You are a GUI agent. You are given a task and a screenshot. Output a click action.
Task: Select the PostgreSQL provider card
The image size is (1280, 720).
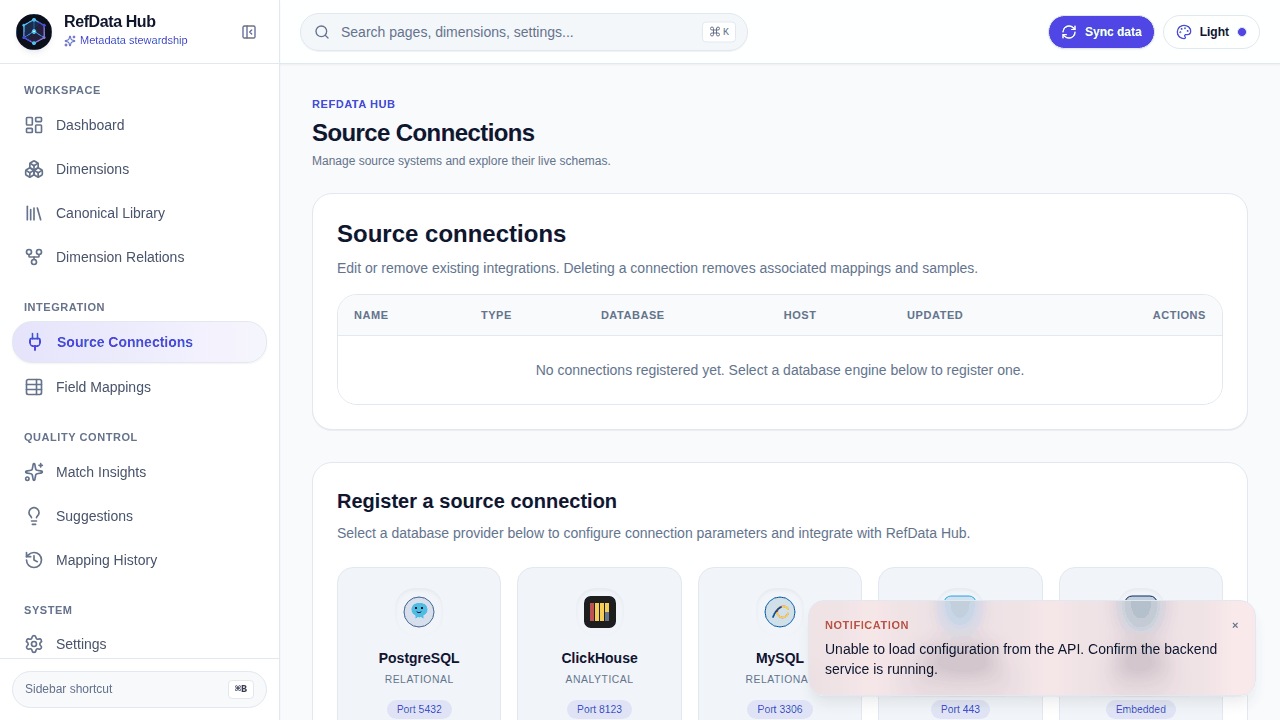[419, 643]
